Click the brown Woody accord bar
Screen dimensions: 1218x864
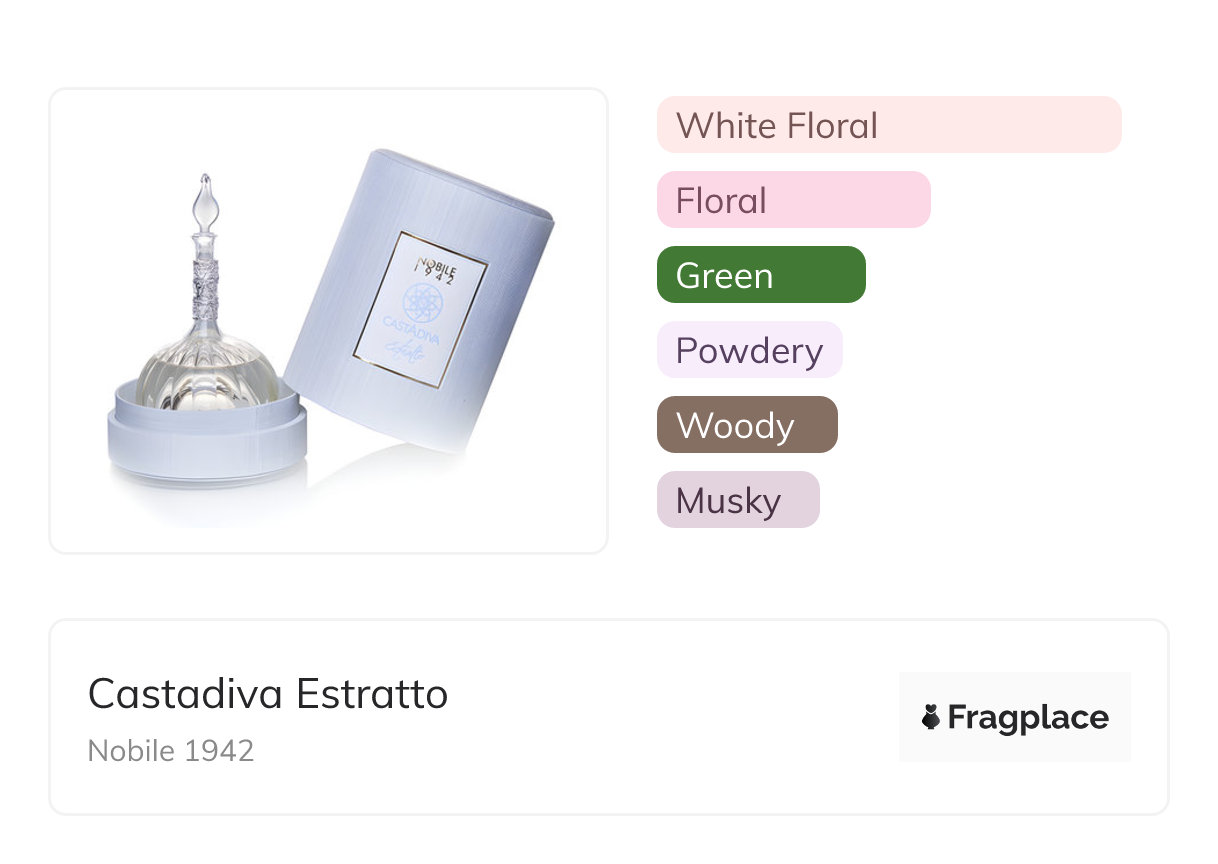(x=746, y=425)
